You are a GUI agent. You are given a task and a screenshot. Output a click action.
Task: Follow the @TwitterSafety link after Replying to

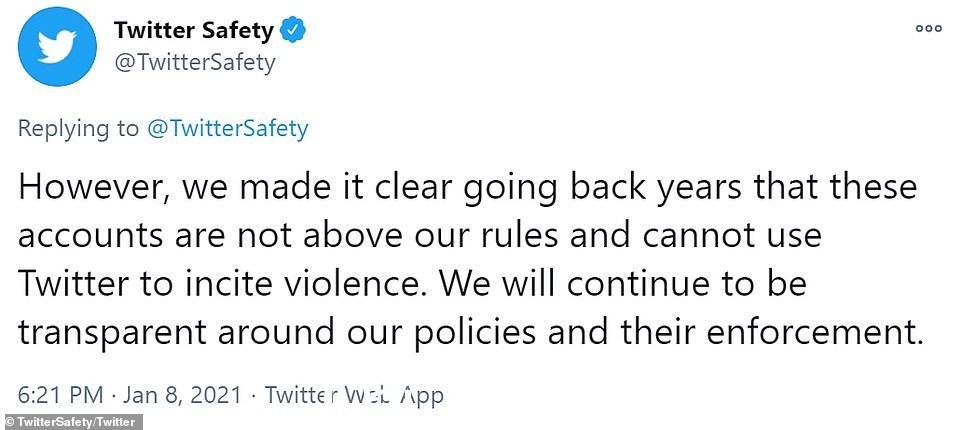click(x=228, y=129)
